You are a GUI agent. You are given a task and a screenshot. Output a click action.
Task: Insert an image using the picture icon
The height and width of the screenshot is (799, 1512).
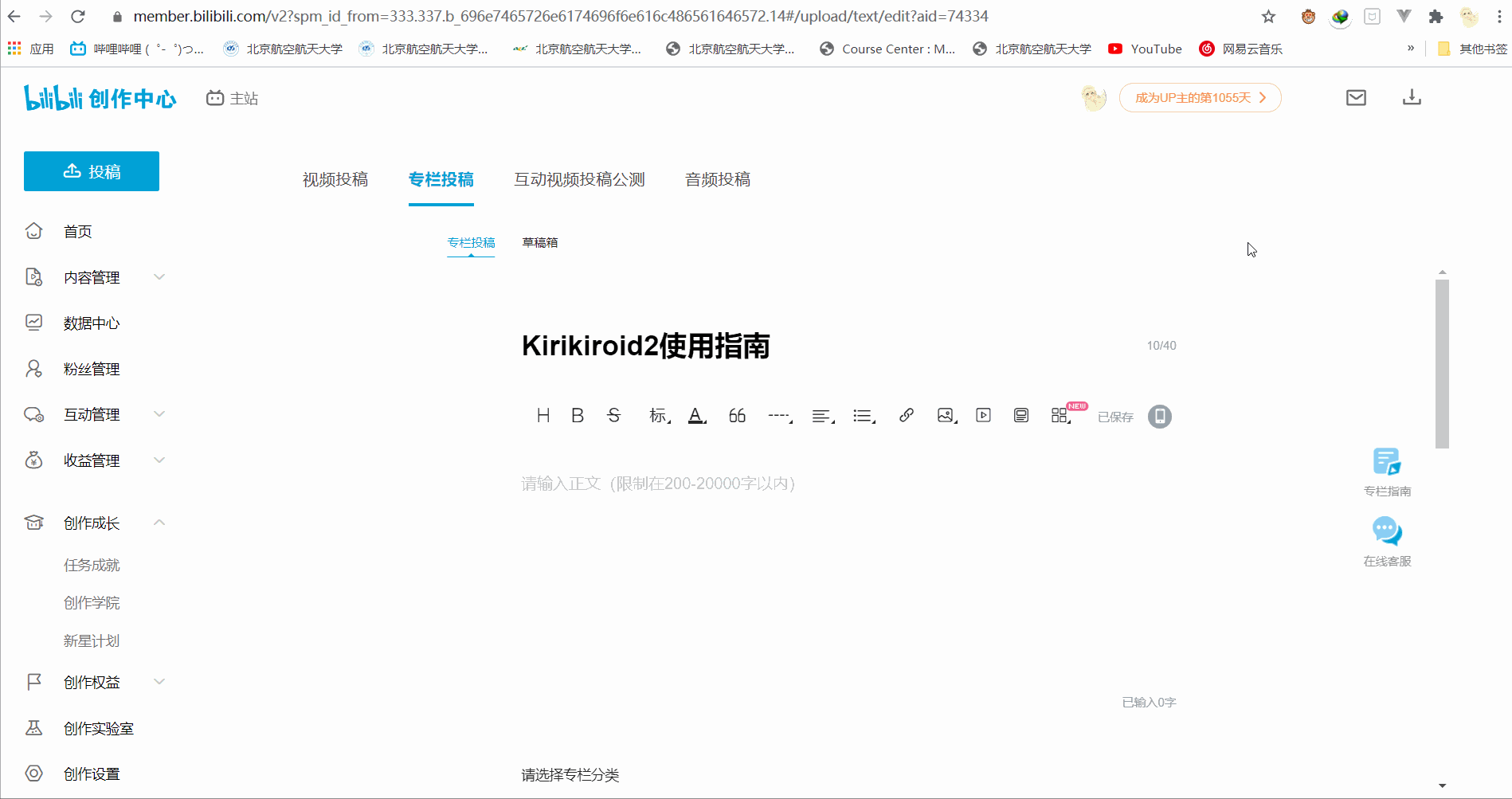(x=946, y=415)
